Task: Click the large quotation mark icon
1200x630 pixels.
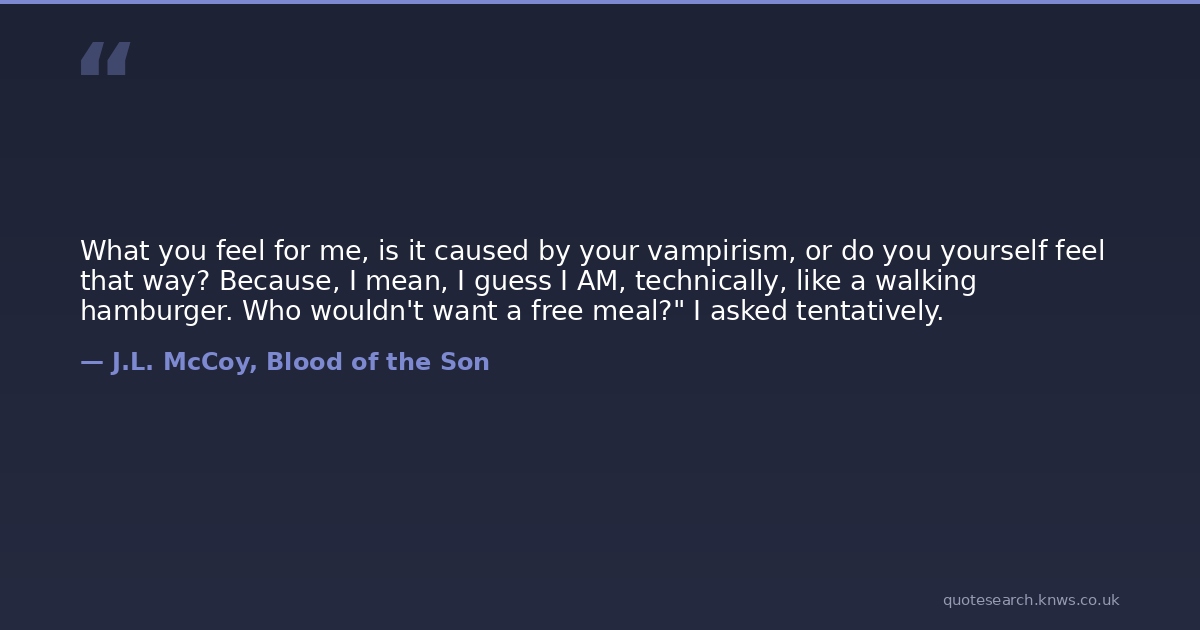Action: [x=105, y=58]
